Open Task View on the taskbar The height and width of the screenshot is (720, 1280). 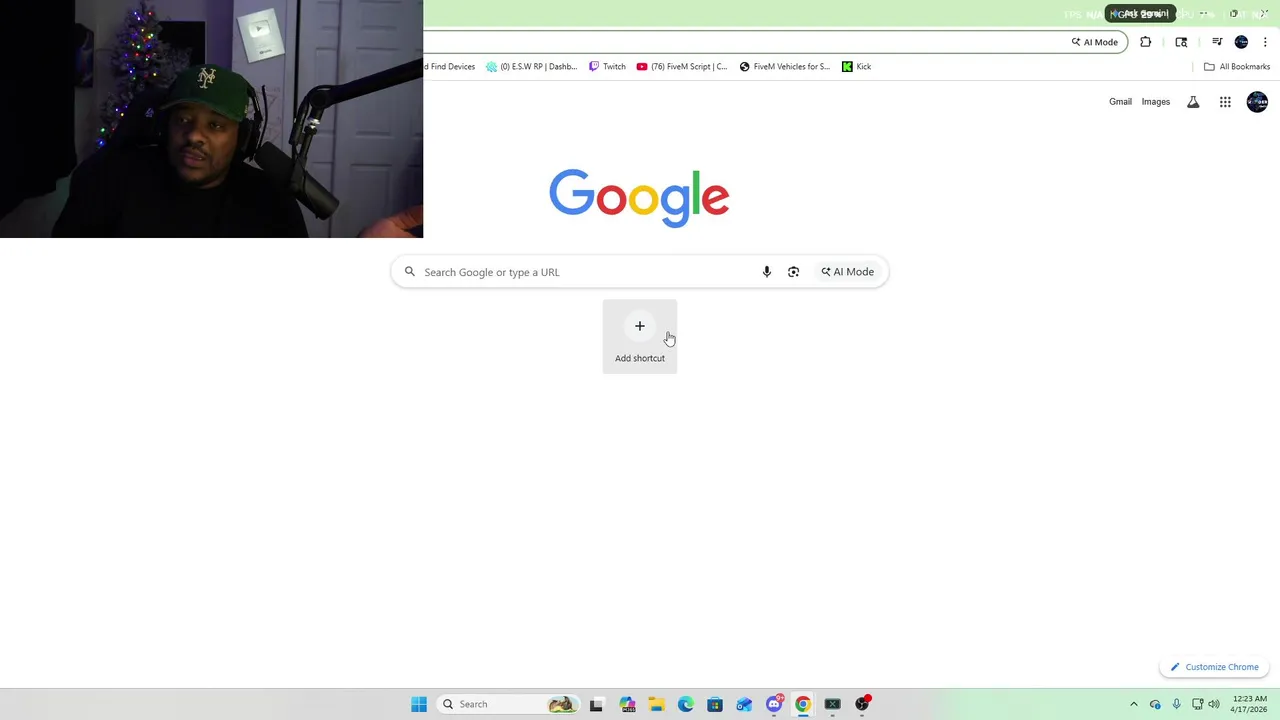click(x=596, y=704)
